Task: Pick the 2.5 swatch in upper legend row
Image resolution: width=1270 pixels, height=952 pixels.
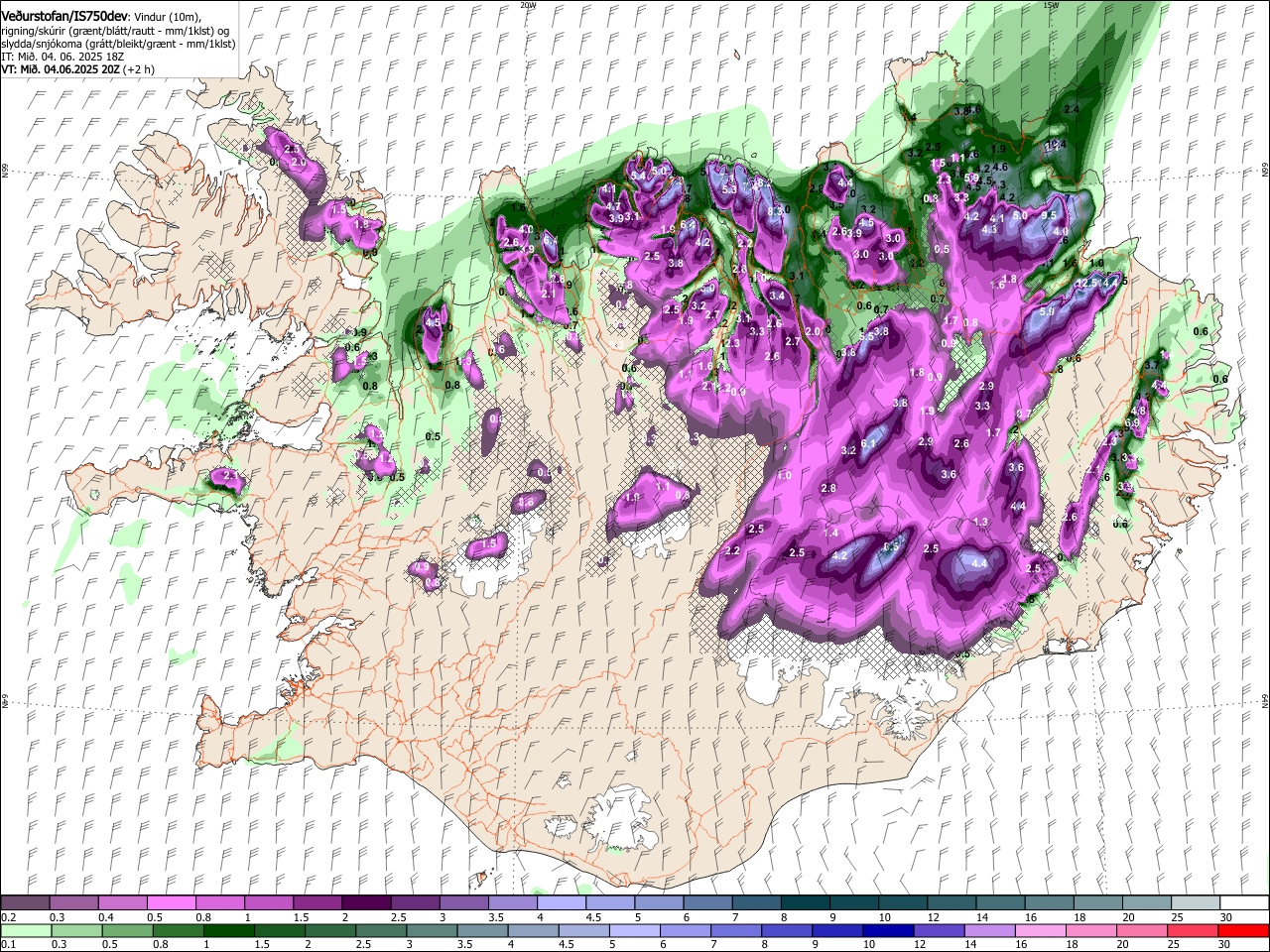Action: [x=415, y=902]
